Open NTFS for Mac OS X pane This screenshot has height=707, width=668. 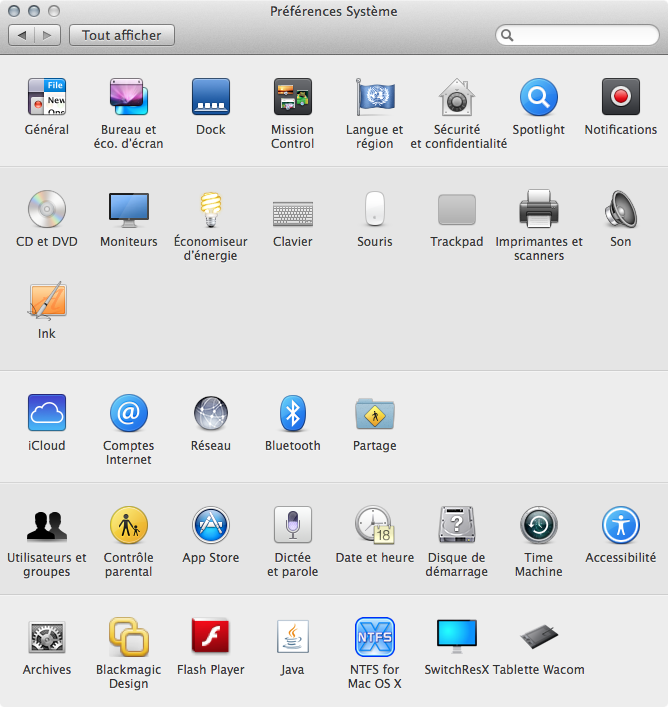[375, 637]
